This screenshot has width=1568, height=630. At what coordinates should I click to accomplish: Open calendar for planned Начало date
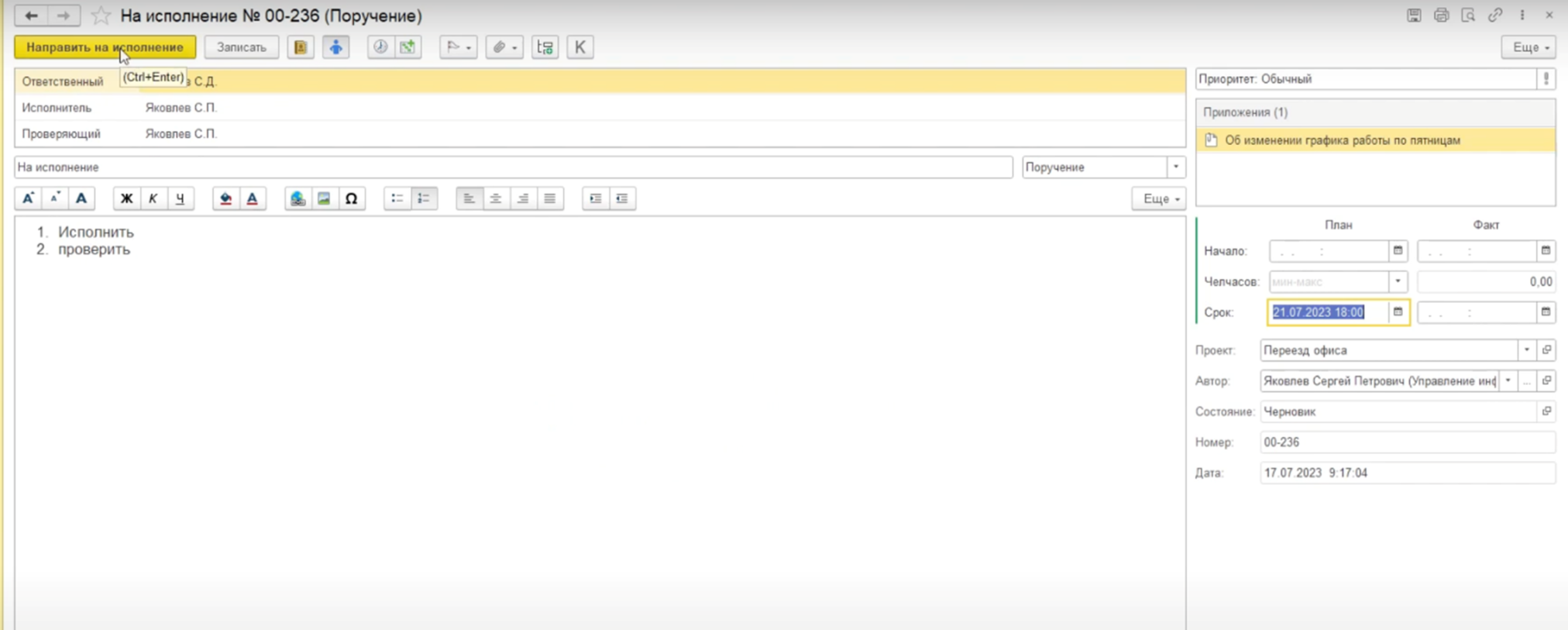(1398, 251)
